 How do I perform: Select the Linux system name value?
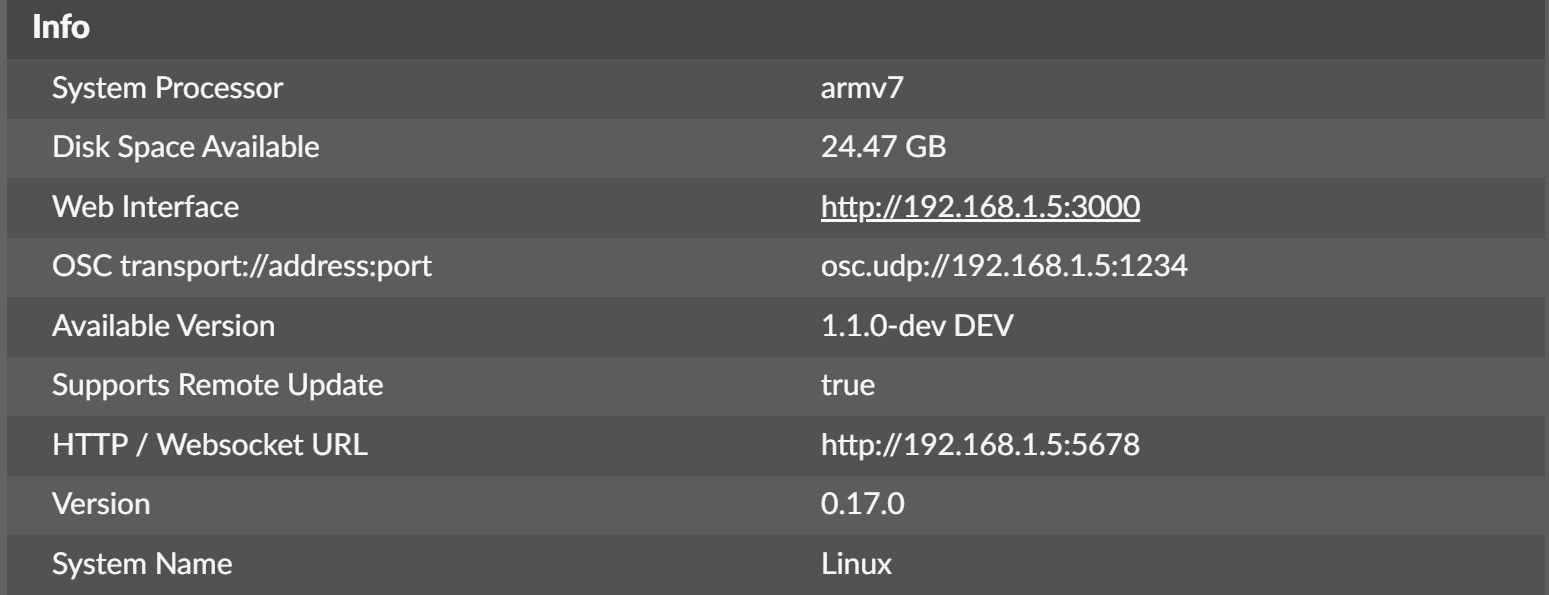tap(856, 564)
